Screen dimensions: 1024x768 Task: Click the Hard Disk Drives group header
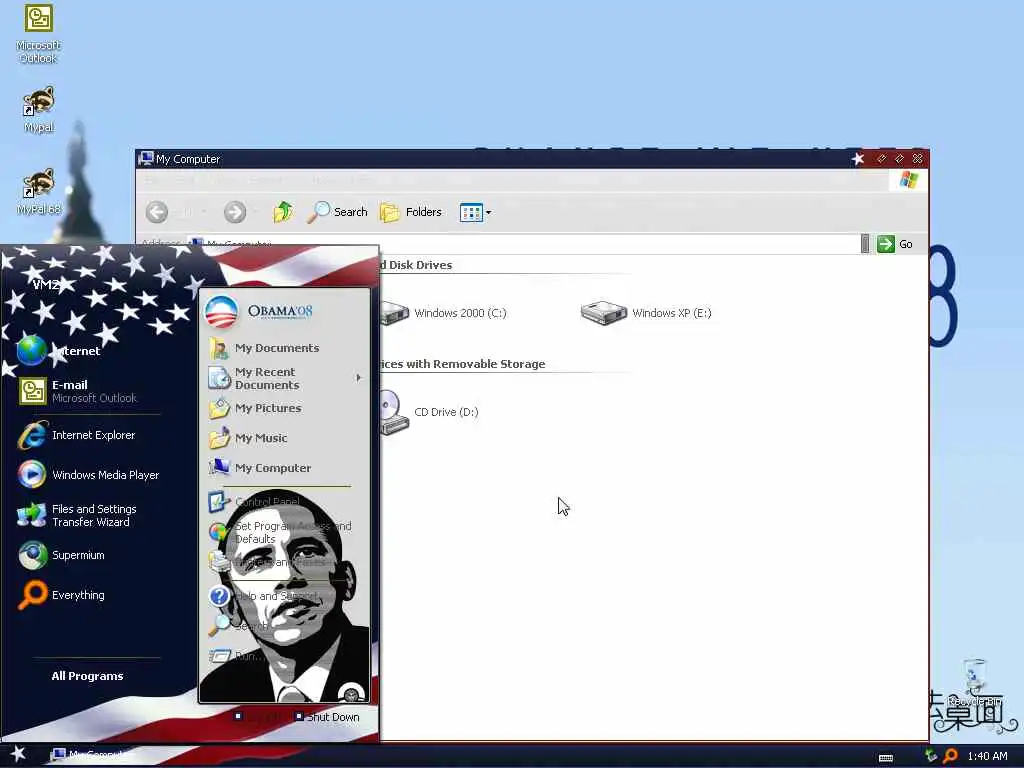tap(416, 264)
